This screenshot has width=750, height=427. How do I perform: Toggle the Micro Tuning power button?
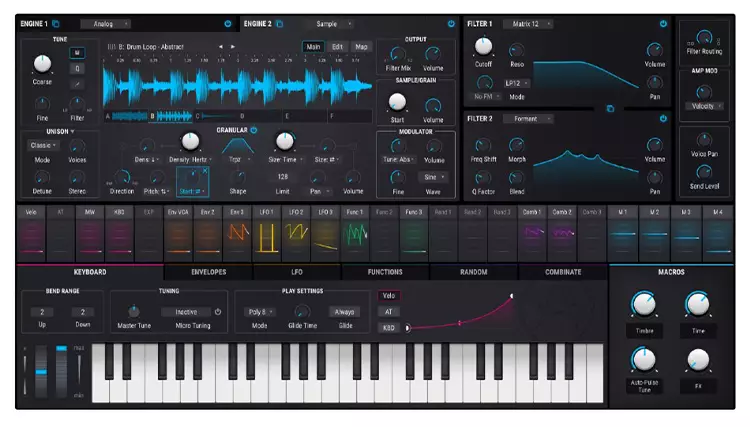(x=218, y=312)
